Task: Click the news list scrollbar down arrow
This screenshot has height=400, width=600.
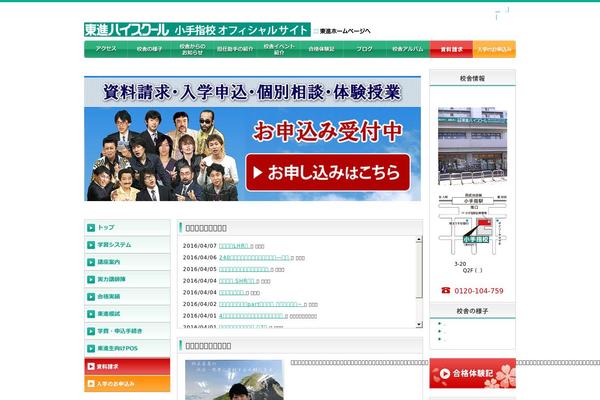Action: [x=419, y=325]
